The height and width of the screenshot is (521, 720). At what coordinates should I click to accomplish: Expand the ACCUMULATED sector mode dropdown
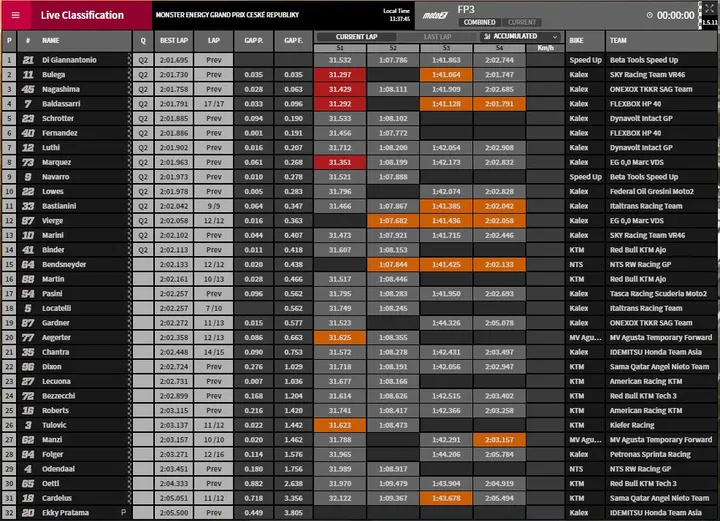(521, 36)
